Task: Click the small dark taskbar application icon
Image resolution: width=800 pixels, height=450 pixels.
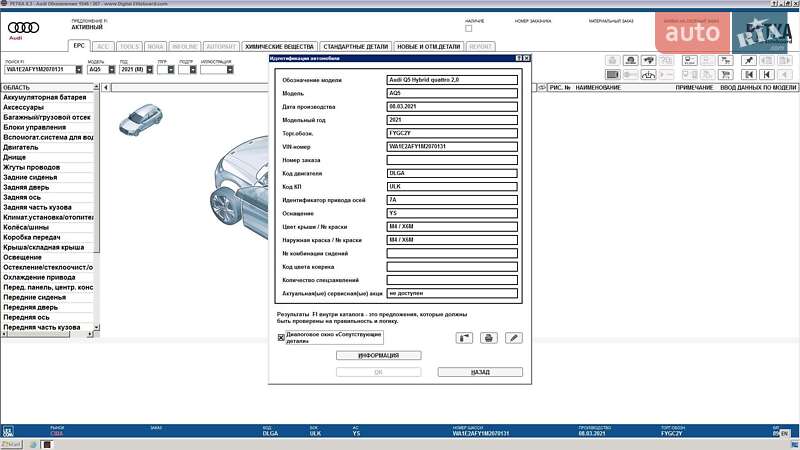Action: (x=47, y=444)
